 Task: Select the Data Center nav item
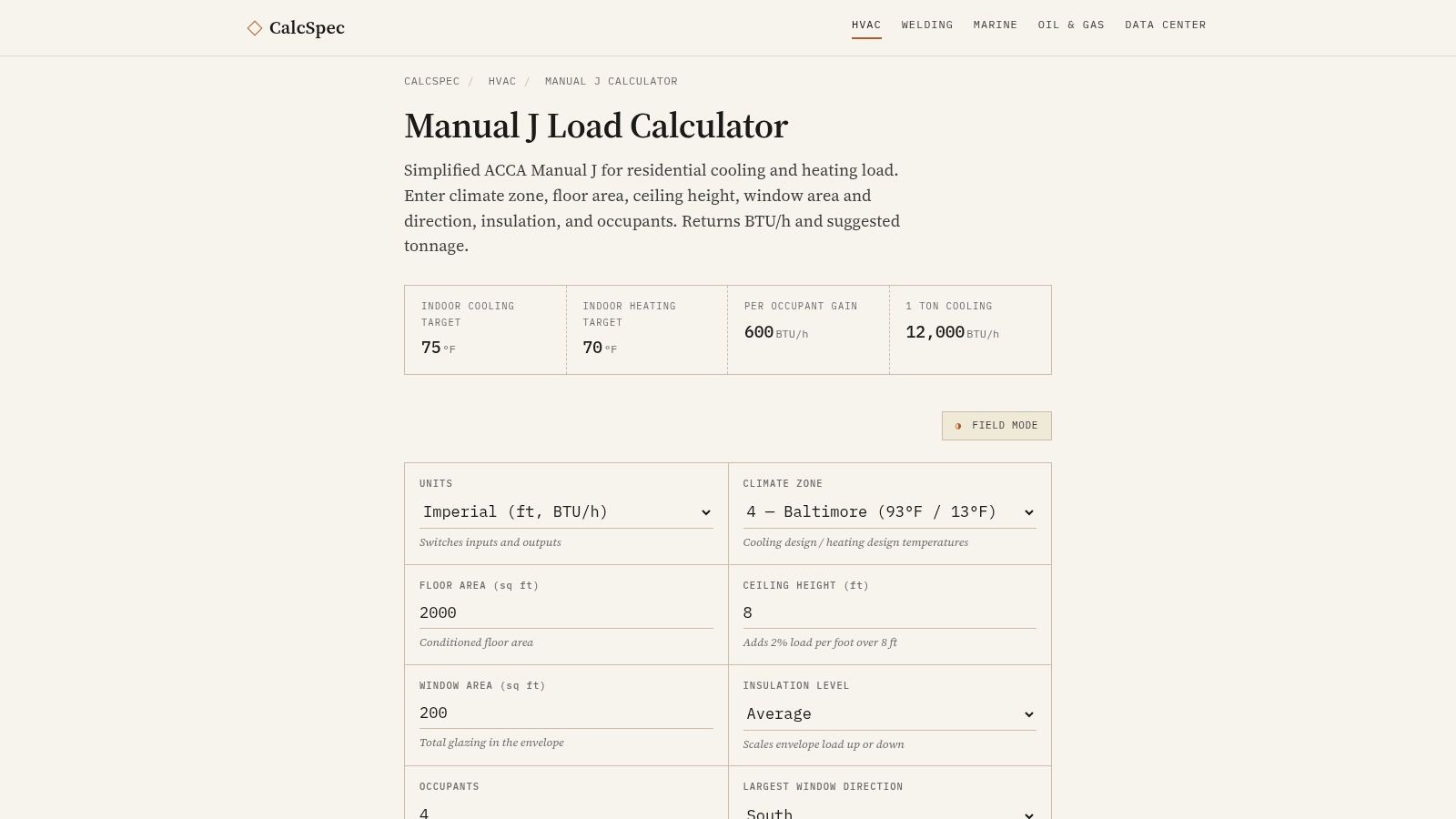pyautogui.click(x=1166, y=25)
